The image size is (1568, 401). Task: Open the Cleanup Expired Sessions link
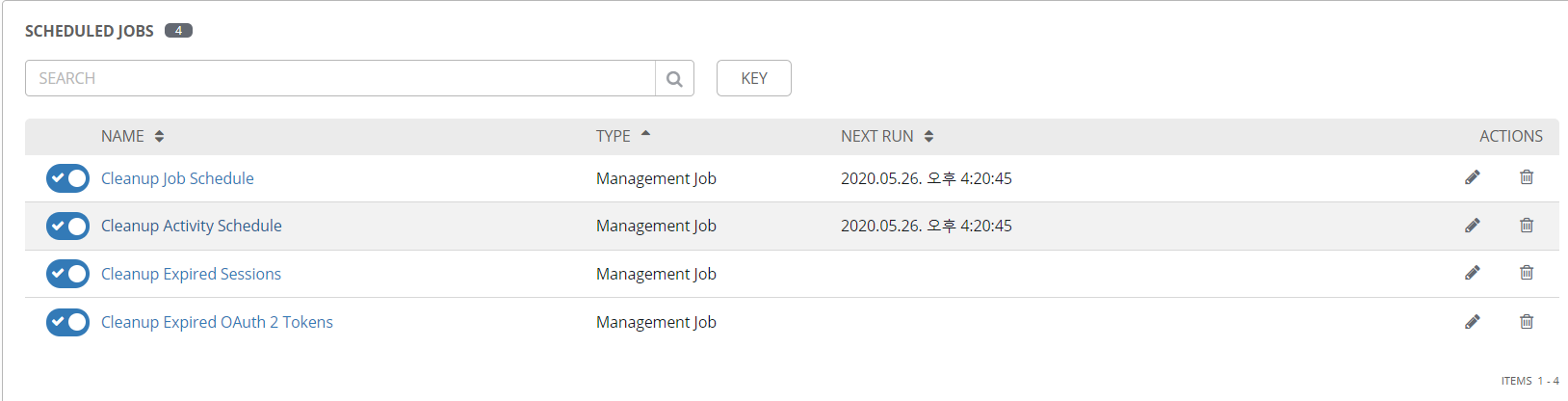tap(191, 274)
